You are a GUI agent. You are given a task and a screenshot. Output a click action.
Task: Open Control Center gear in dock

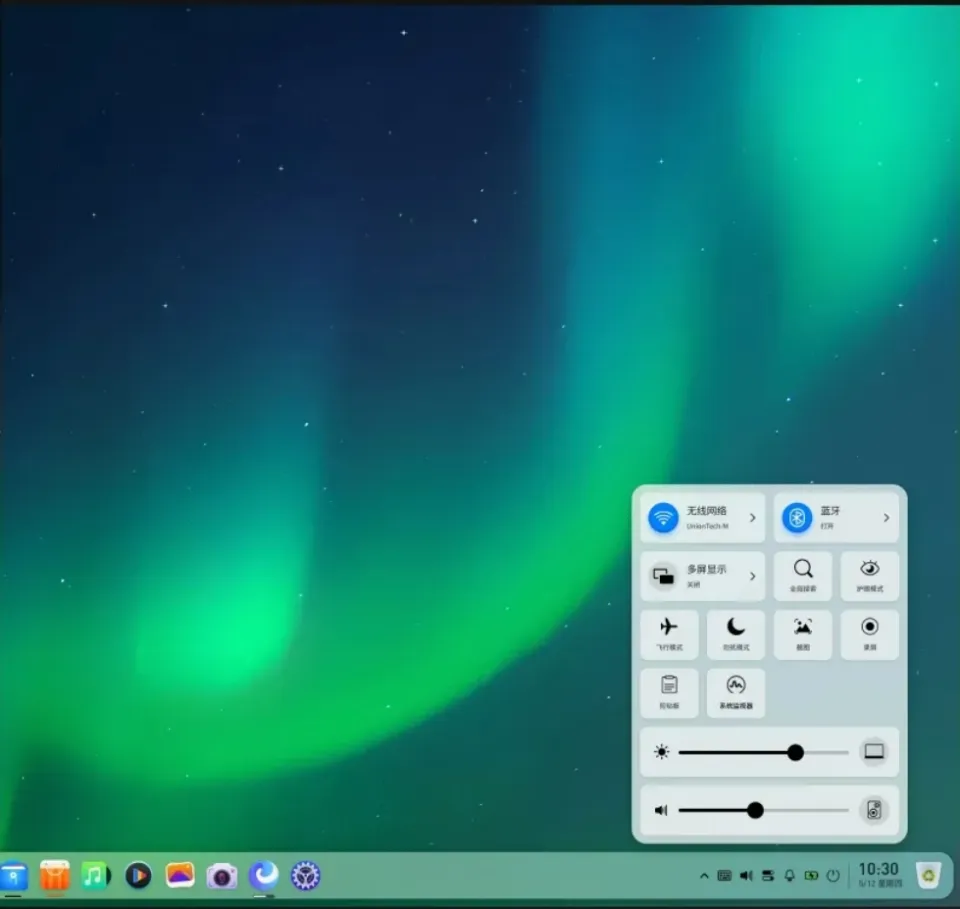[305, 876]
